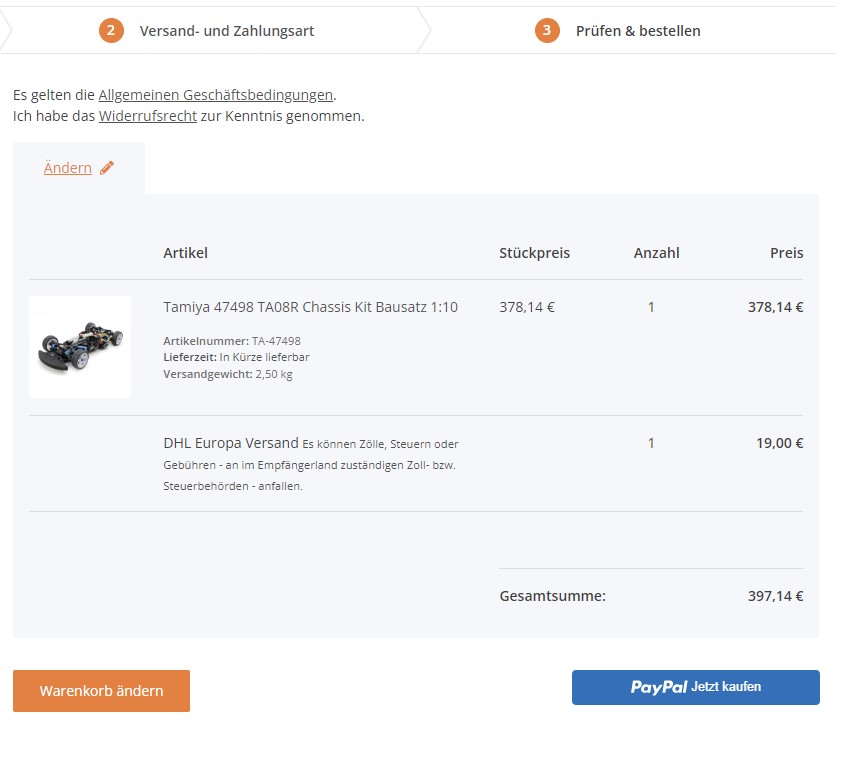Click the Stückpreis column header
The image size is (868, 762).
pos(534,253)
